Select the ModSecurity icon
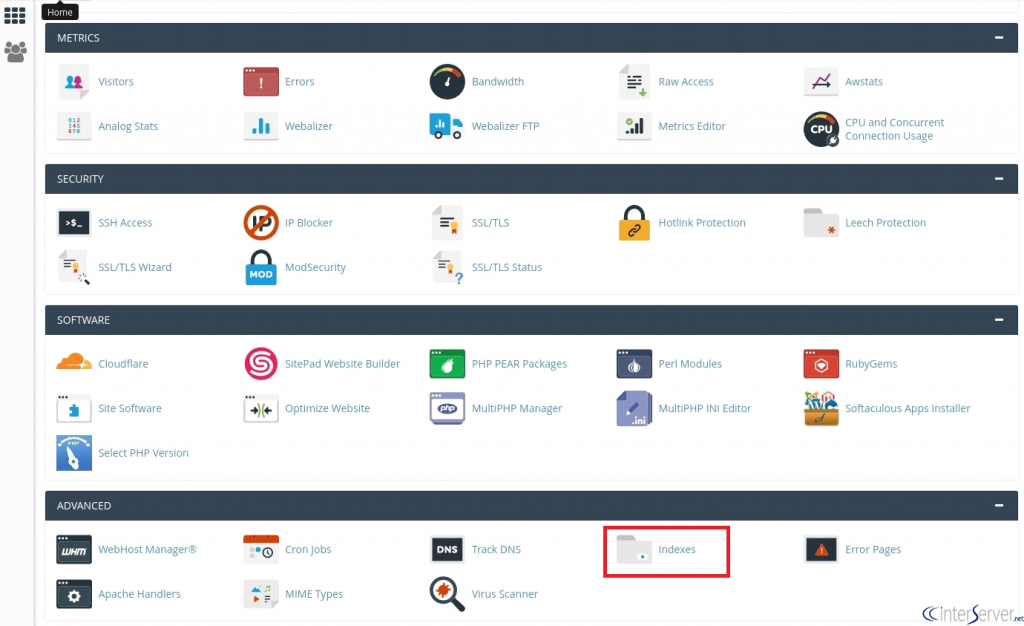 click(x=261, y=267)
